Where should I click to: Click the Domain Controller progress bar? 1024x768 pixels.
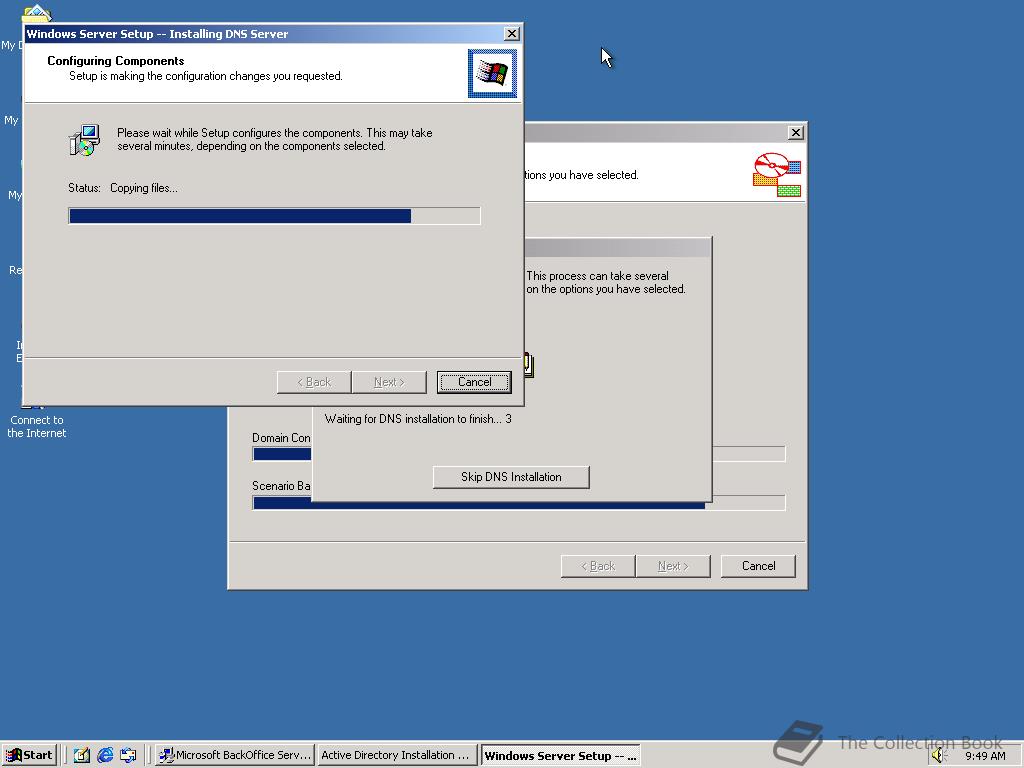click(x=519, y=454)
